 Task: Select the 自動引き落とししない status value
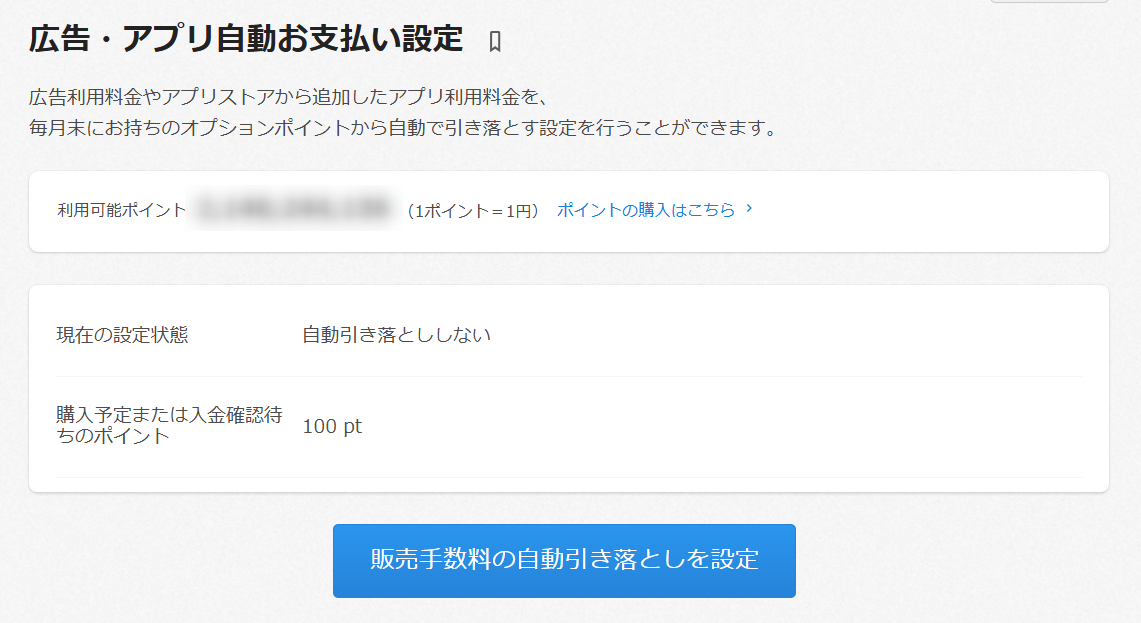tap(397, 335)
